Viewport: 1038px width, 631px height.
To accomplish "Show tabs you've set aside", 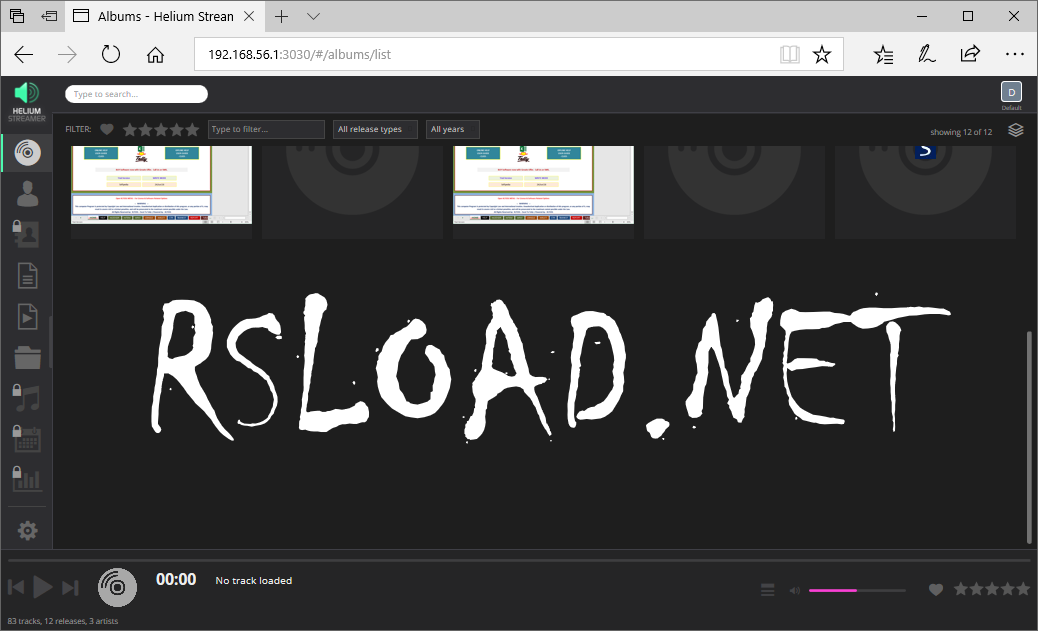I will click(x=17, y=16).
